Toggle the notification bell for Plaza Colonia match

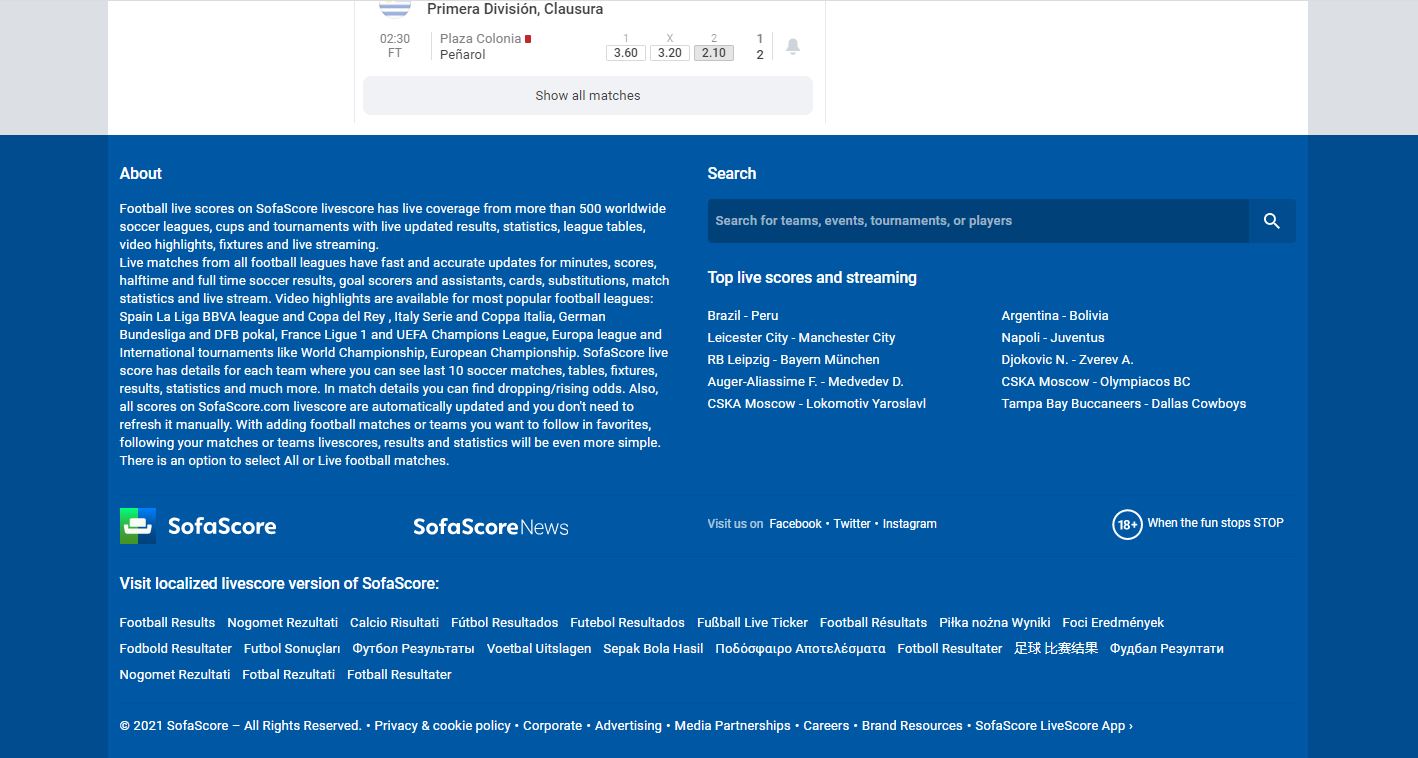793,46
